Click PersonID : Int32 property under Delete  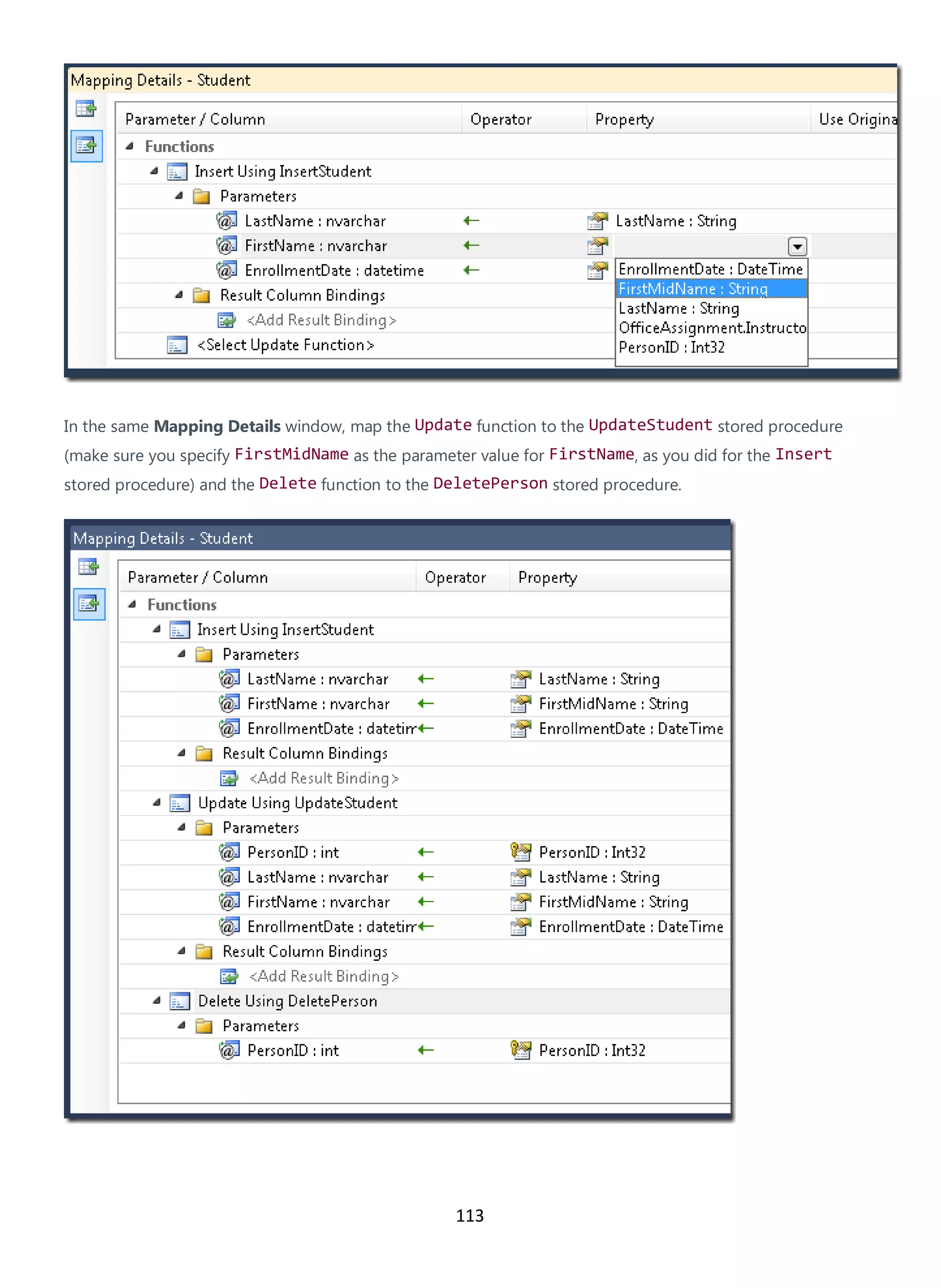coord(592,1050)
